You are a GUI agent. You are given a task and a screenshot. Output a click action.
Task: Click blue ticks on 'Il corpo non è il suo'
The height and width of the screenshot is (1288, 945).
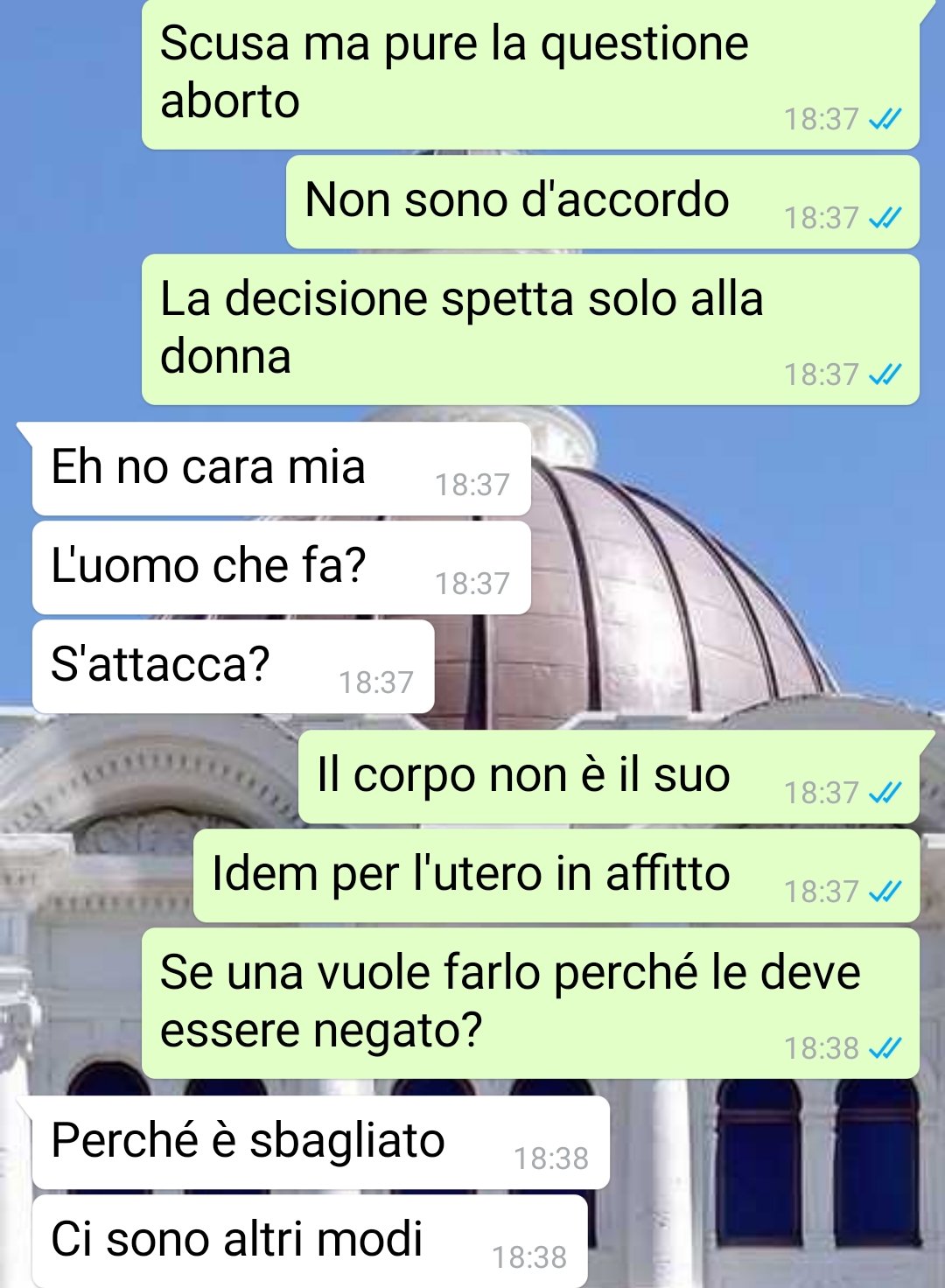click(x=885, y=793)
